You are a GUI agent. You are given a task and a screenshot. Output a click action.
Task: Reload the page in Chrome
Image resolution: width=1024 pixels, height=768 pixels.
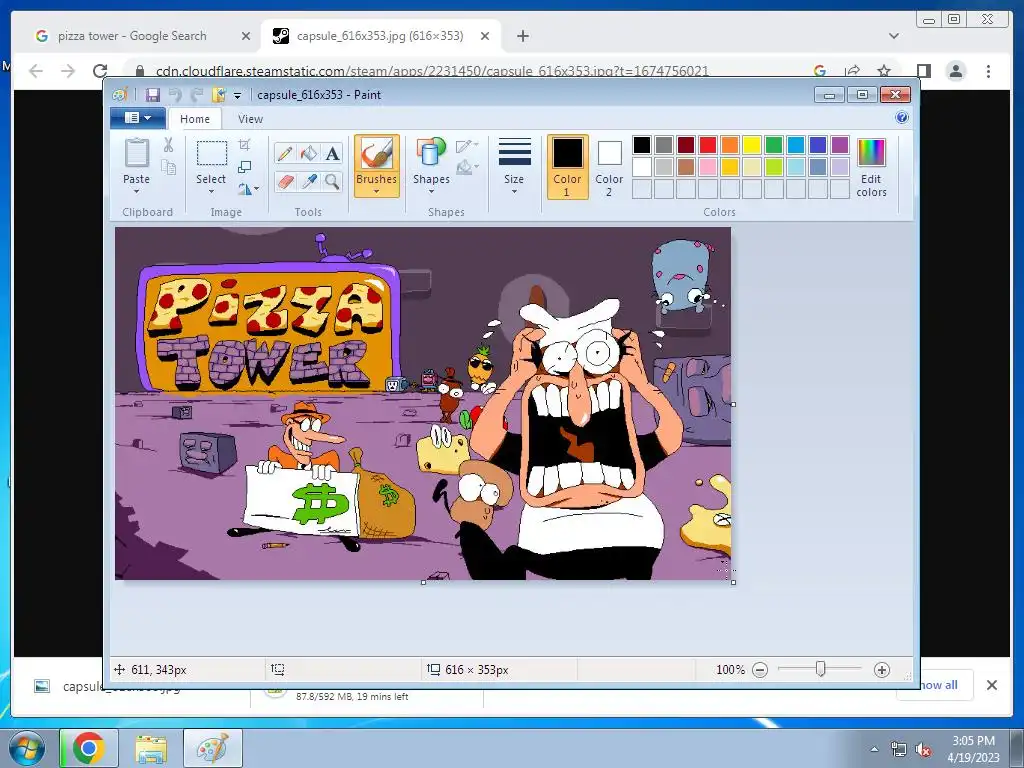point(100,71)
